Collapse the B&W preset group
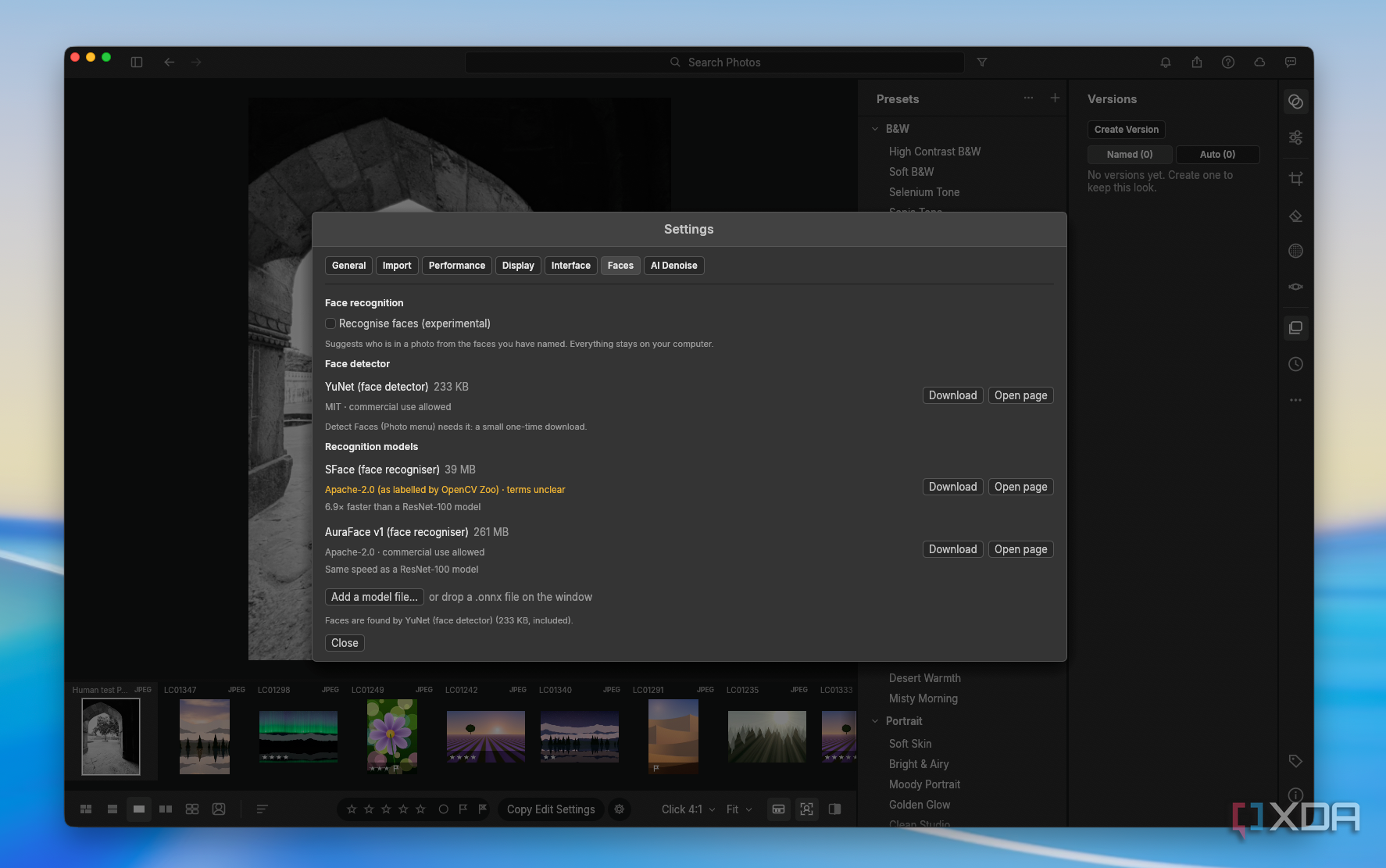1386x868 pixels. 875,129
